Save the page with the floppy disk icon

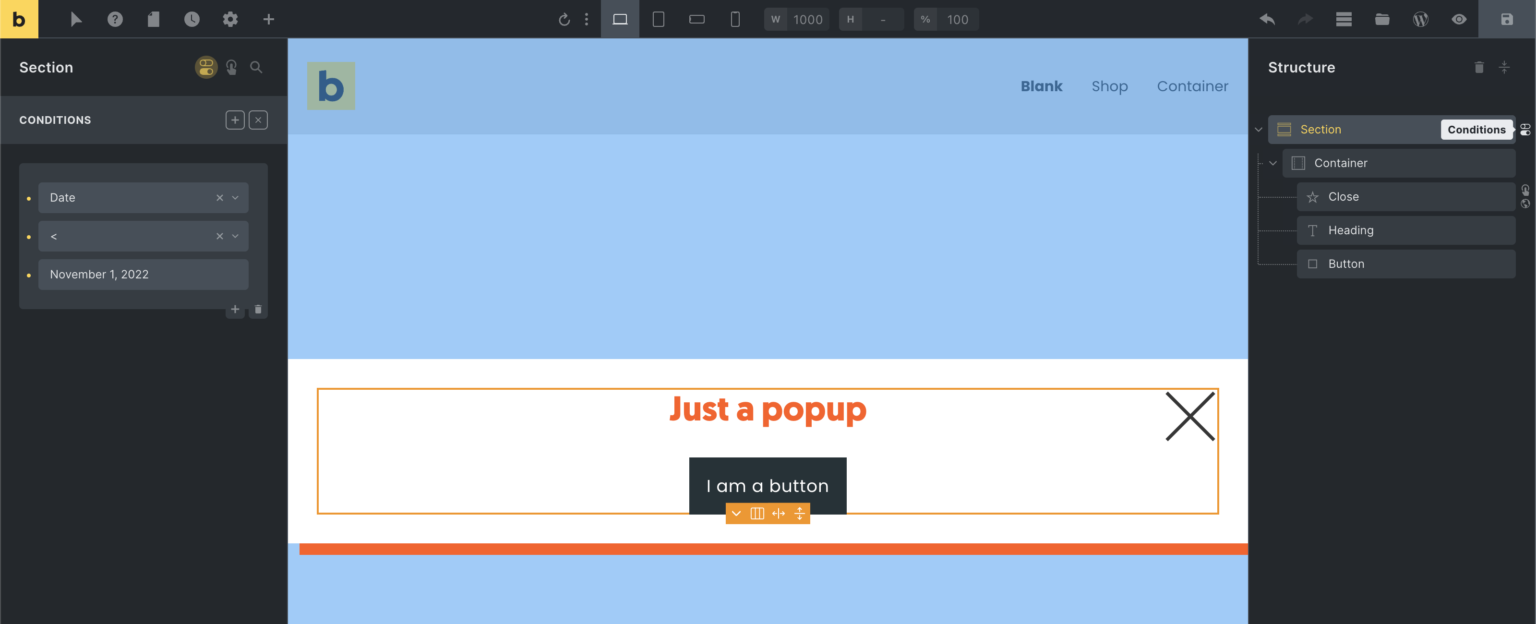click(x=1507, y=19)
